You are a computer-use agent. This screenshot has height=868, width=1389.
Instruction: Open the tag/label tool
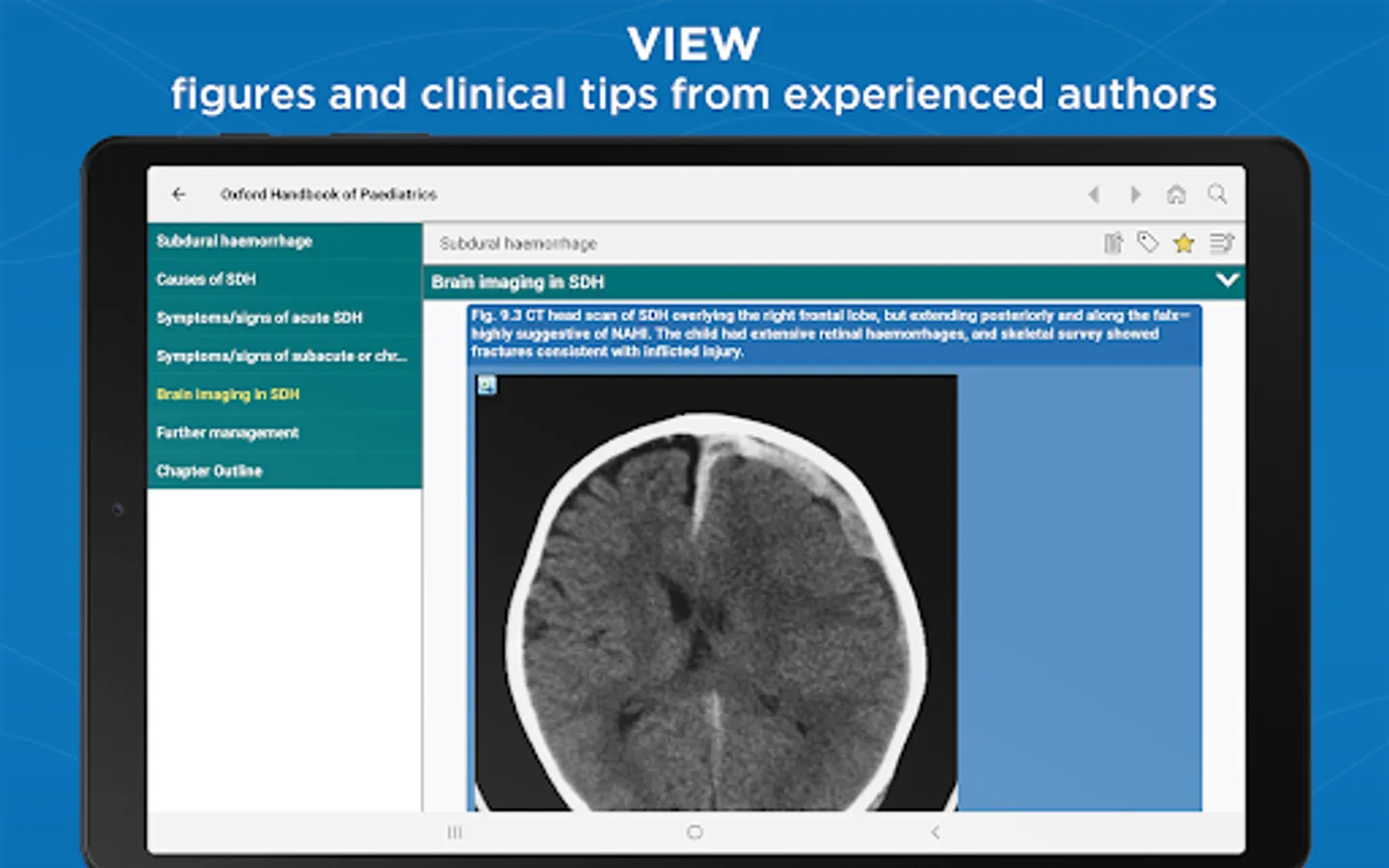[1148, 243]
